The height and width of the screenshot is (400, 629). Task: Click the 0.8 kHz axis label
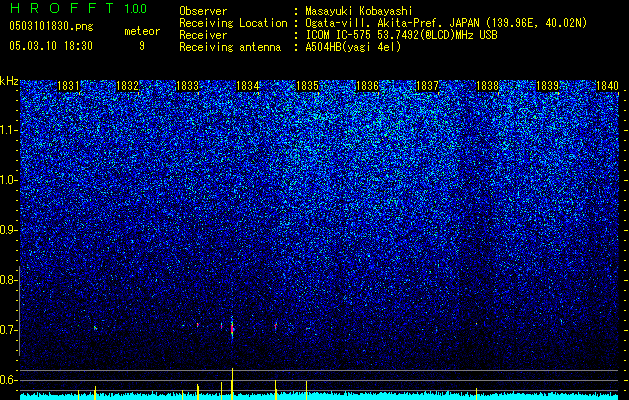[x=8, y=280]
